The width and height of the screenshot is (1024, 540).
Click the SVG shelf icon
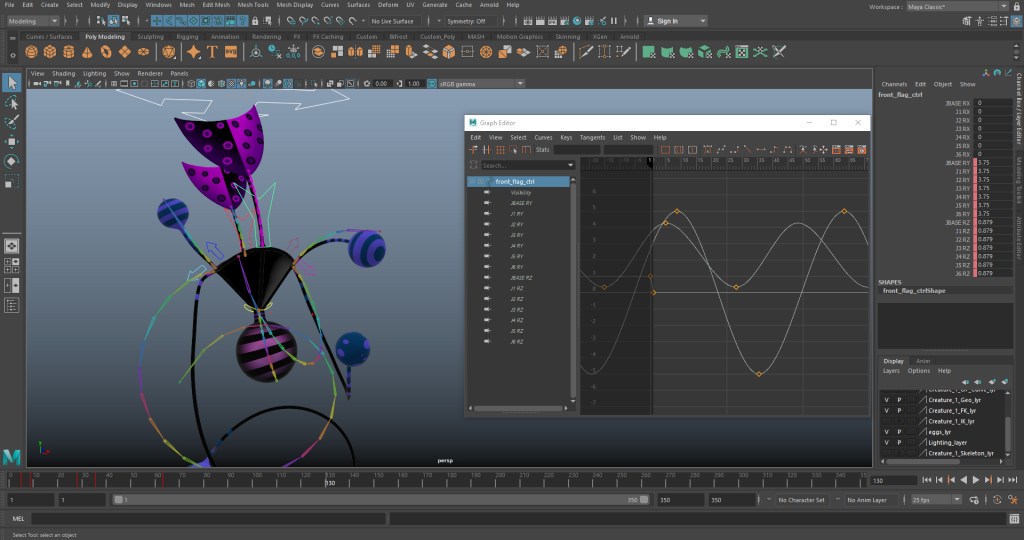pyautogui.click(x=231, y=52)
